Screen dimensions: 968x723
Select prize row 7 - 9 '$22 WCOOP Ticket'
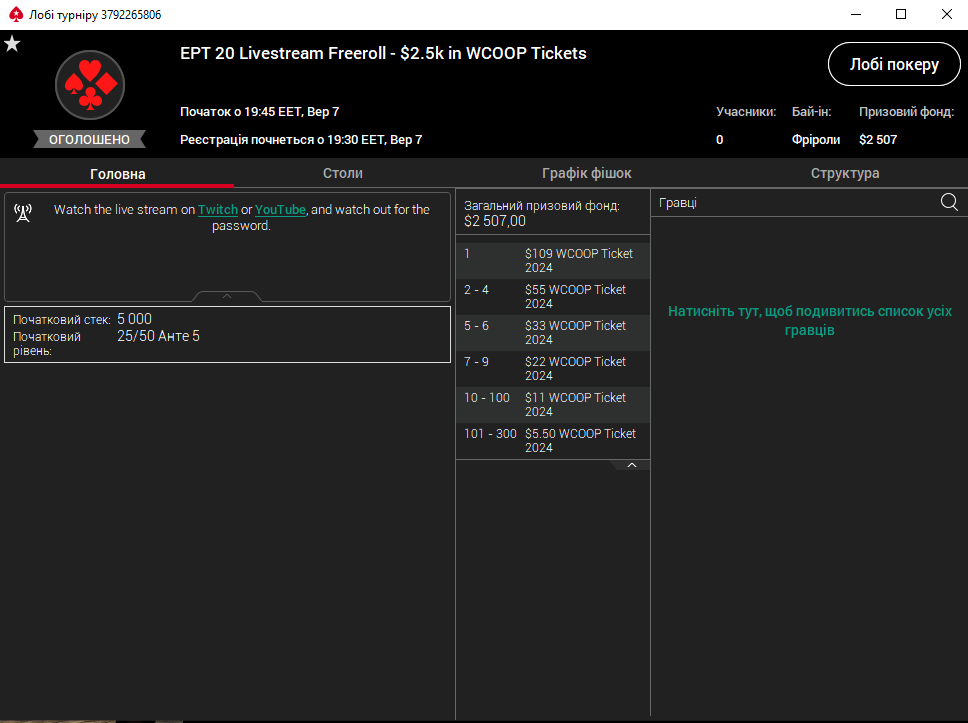click(553, 369)
